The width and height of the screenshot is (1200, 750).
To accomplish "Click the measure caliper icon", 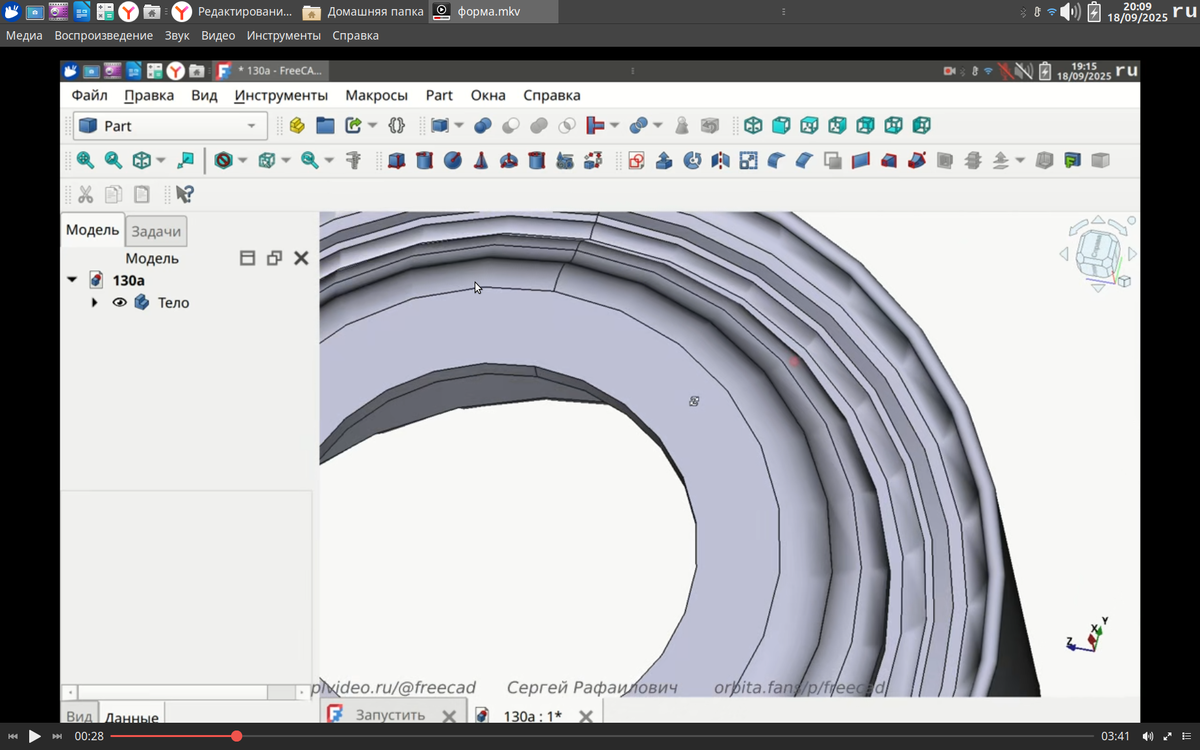I will click(x=353, y=160).
